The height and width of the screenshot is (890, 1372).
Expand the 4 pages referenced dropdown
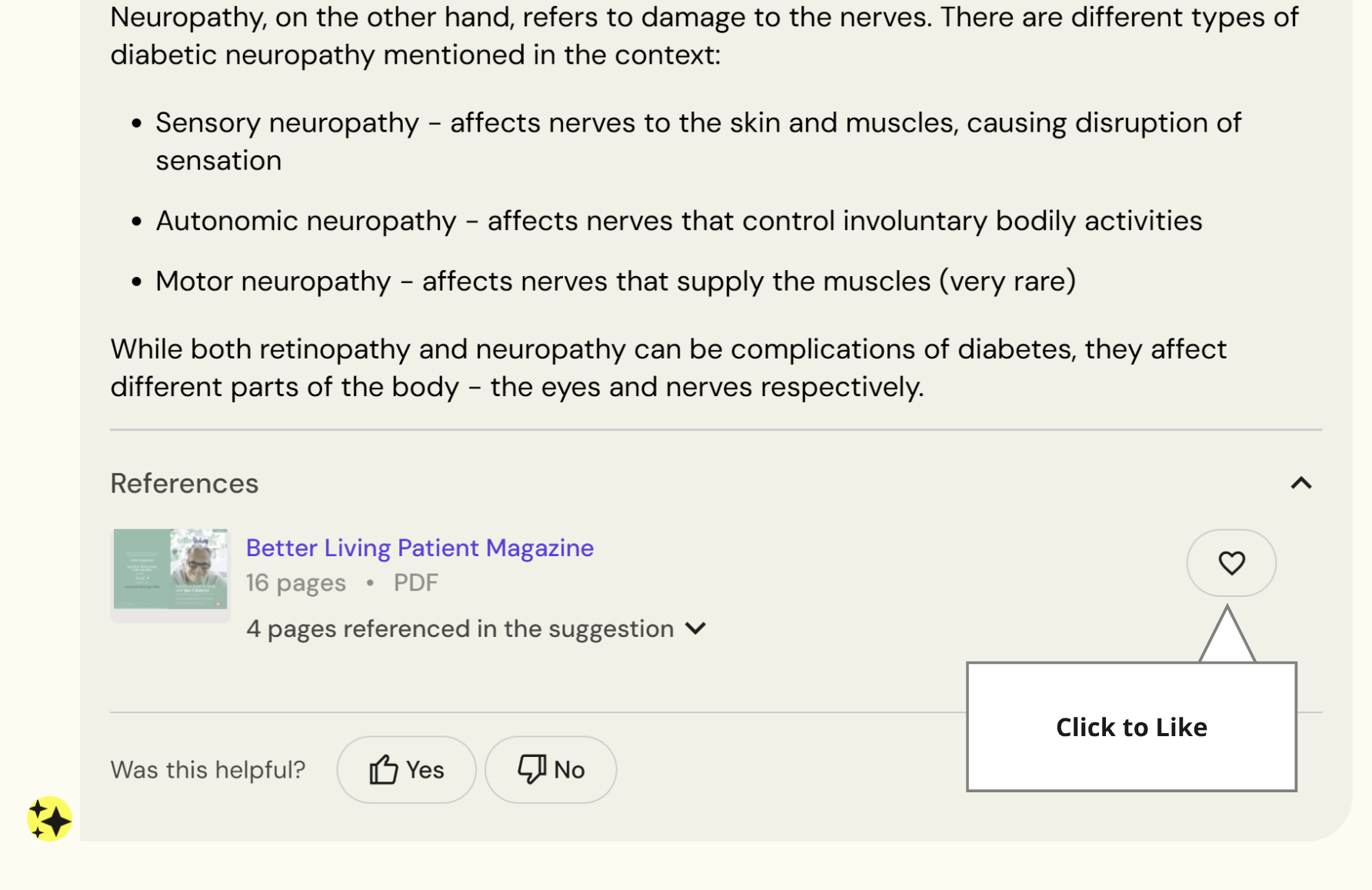pyautogui.click(x=695, y=628)
